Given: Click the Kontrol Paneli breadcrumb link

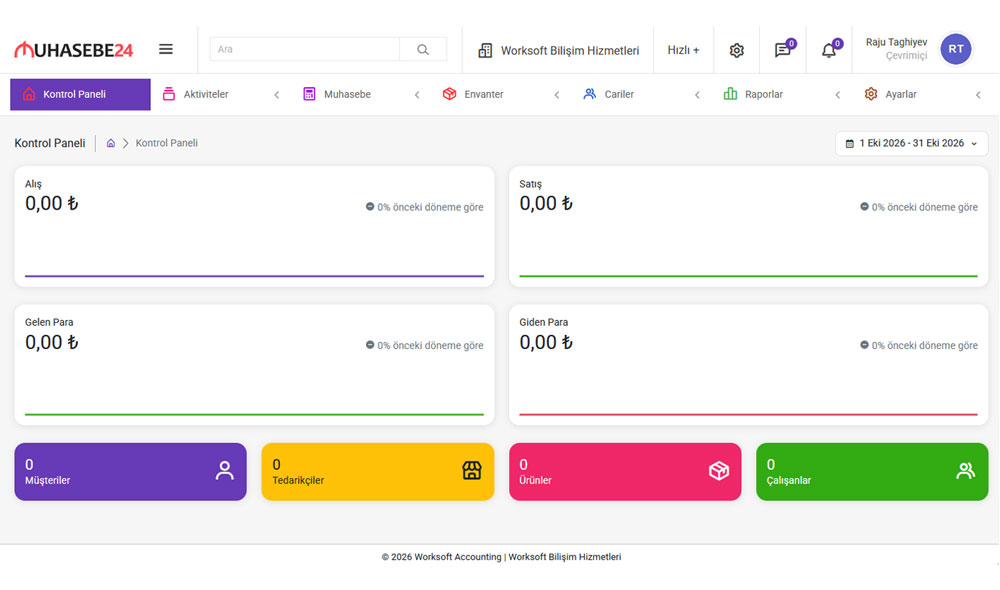Looking at the screenshot, I should coord(166,143).
